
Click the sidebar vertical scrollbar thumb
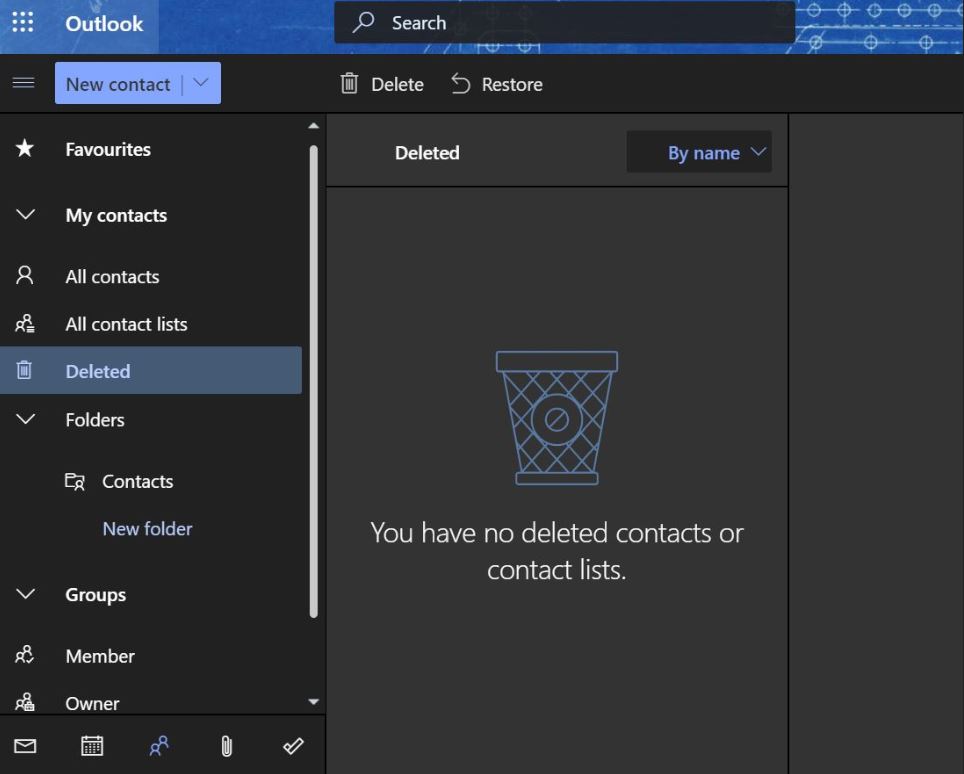pos(314,381)
